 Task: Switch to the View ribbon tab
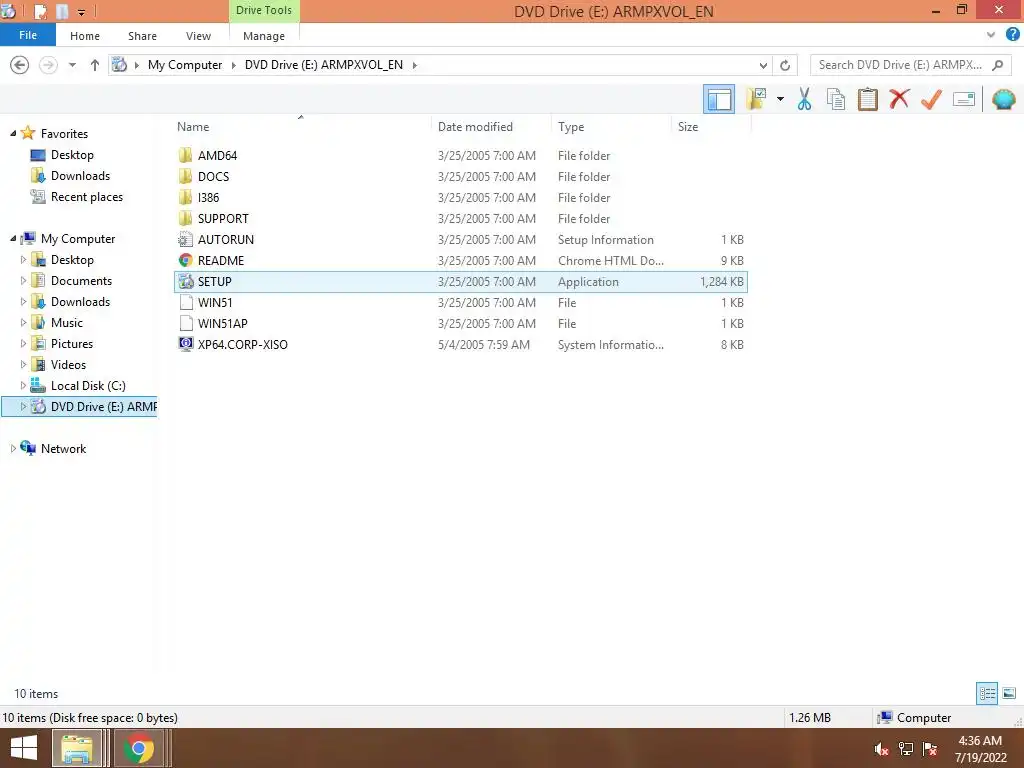click(199, 36)
